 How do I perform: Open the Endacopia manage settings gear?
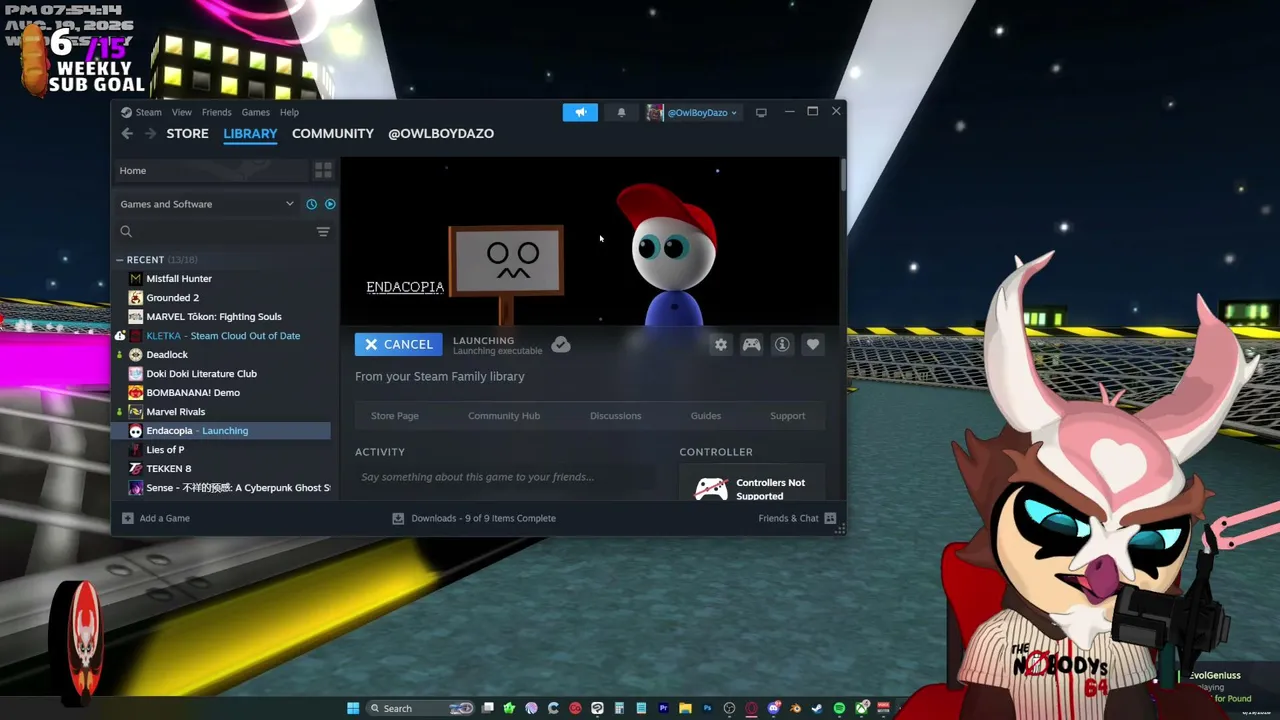click(720, 344)
